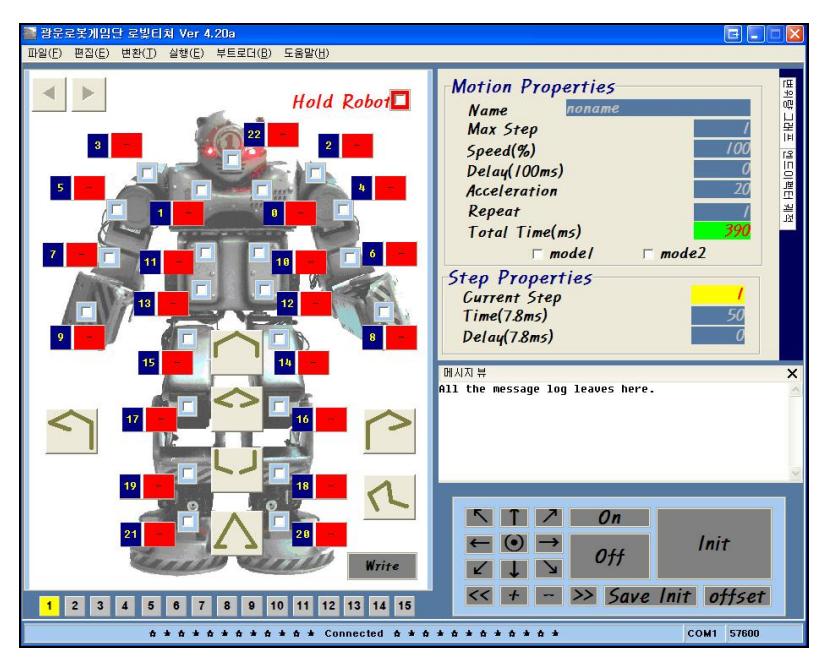Image resolution: width=828 pixels, height=660 pixels.
Task: Click the Init button
Action: click(x=714, y=543)
